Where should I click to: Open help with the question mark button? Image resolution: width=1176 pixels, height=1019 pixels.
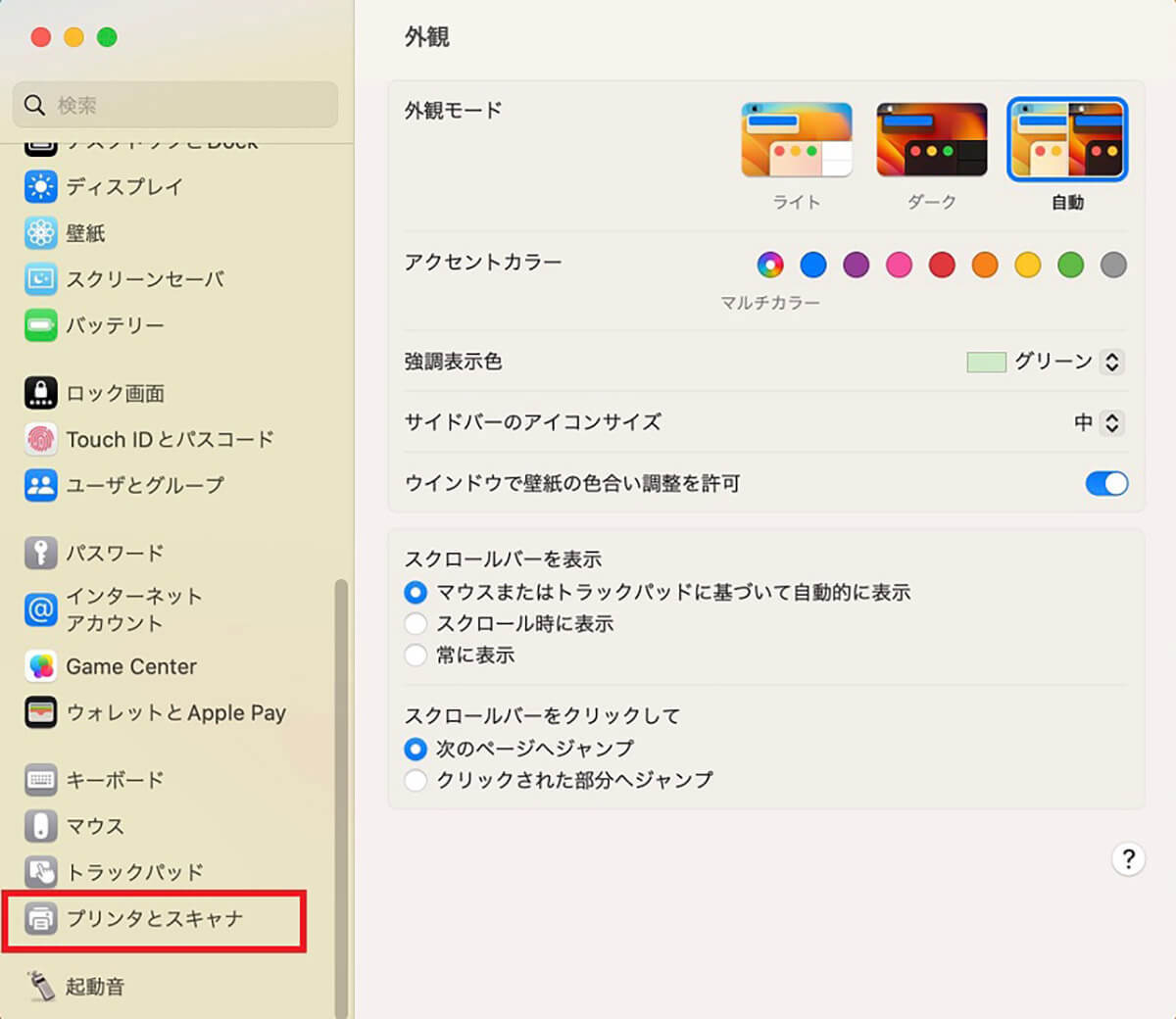[x=1128, y=859]
